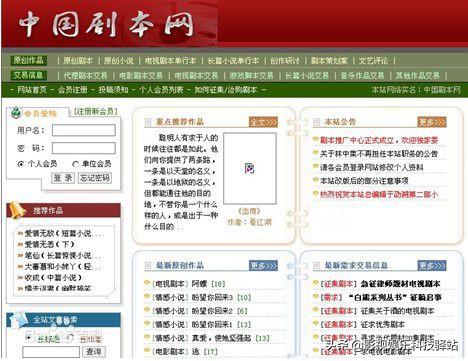Open the 投稿须知 link
This screenshot has height=361, width=468.
113,89
